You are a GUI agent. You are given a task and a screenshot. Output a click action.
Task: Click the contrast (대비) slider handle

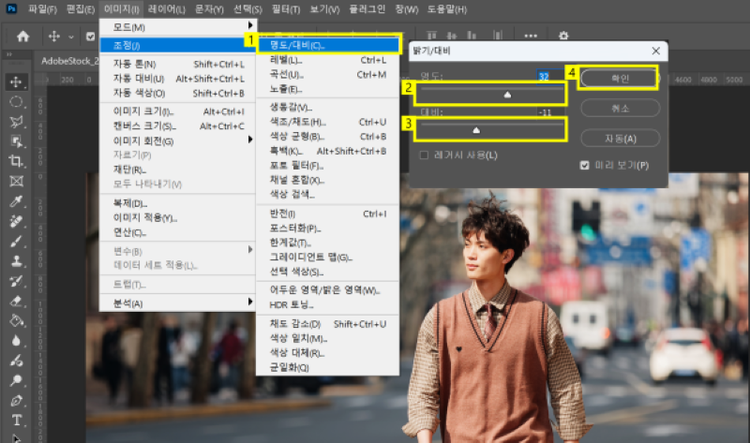tap(476, 130)
